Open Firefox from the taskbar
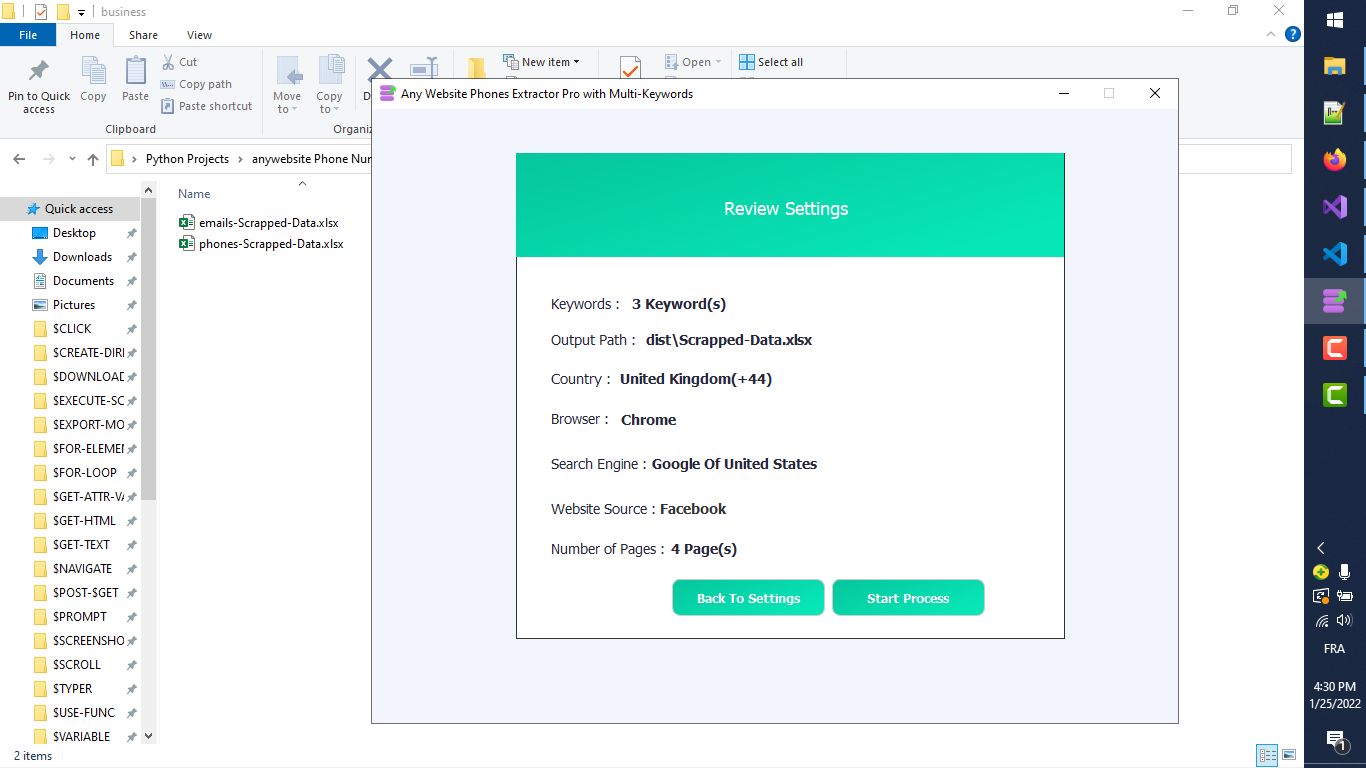Screen dimensions: 1366x768 (1335, 160)
